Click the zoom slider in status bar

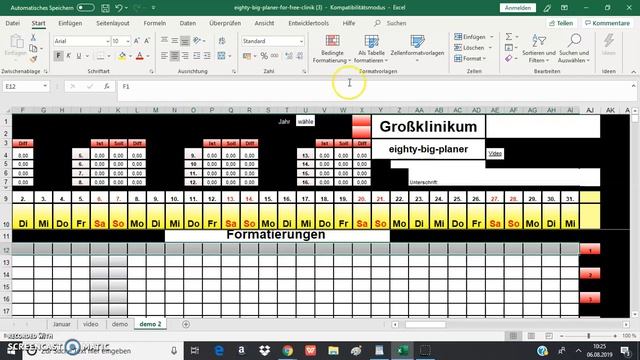click(588, 336)
